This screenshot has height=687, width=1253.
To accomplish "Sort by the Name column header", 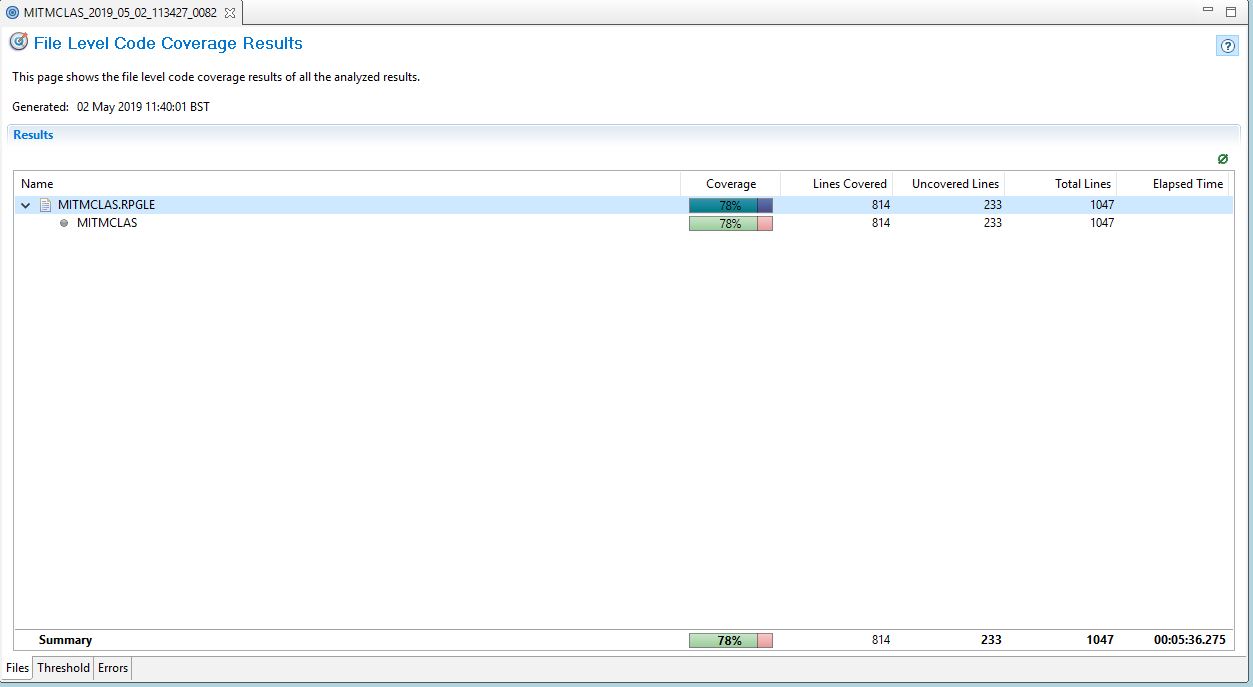I will pyautogui.click(x=37, y=184).
